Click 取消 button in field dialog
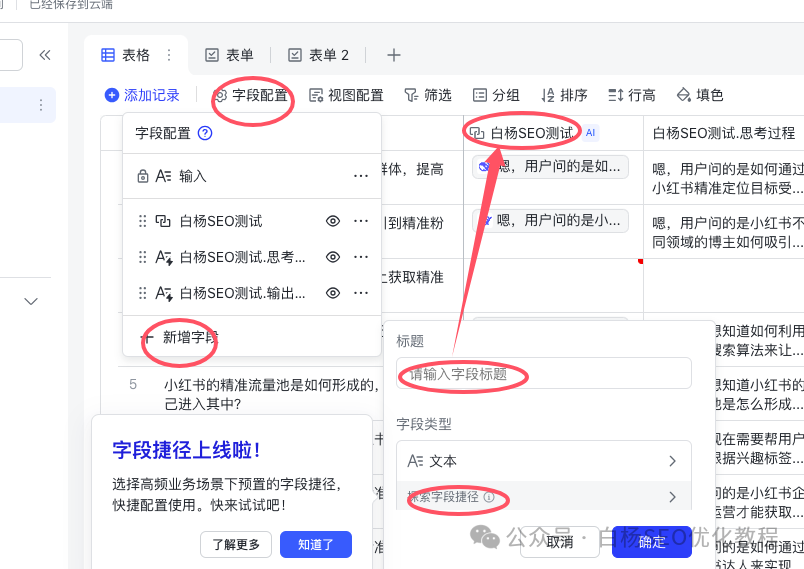 pos(559,542)
